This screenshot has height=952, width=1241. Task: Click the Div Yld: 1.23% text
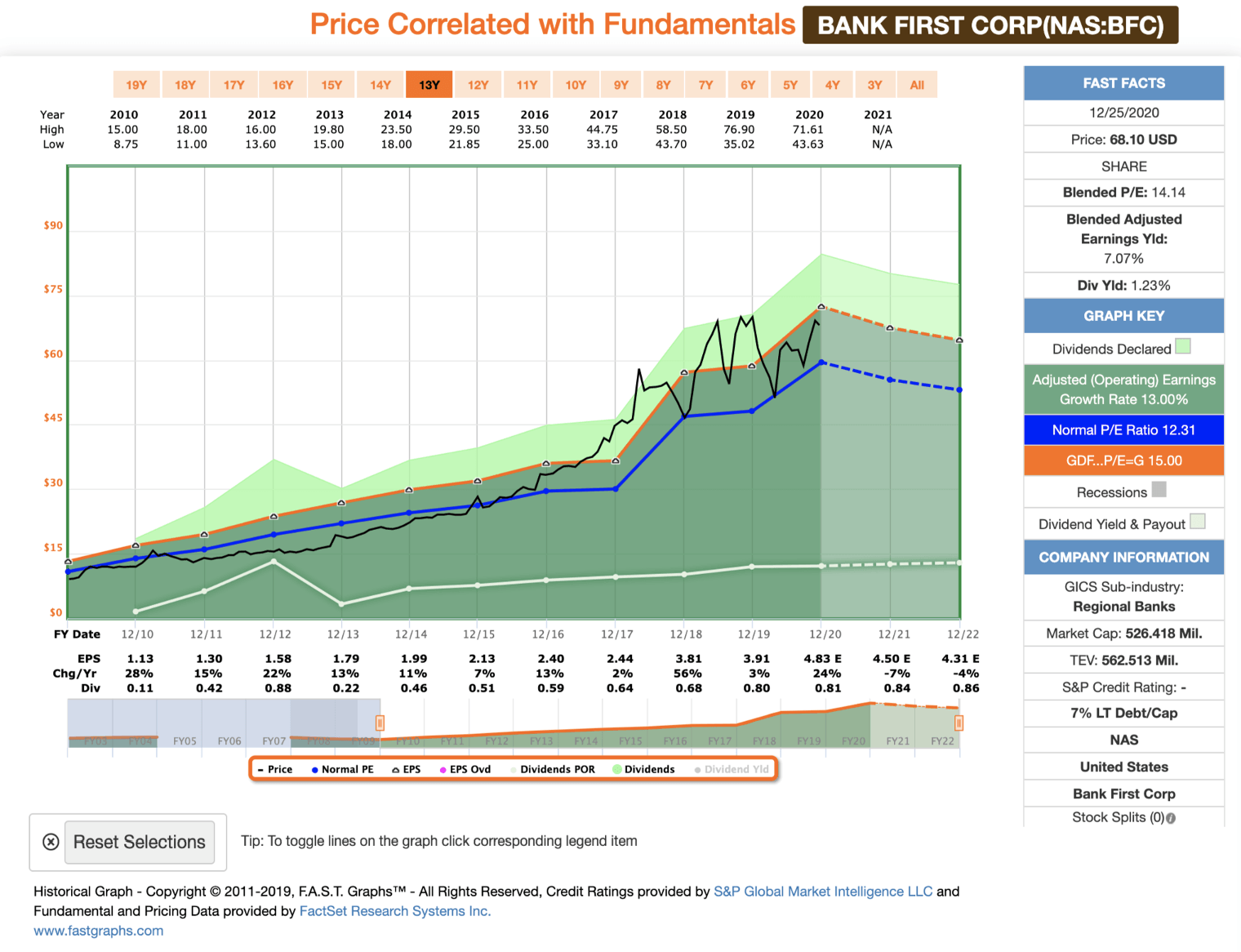(1124, 286)
